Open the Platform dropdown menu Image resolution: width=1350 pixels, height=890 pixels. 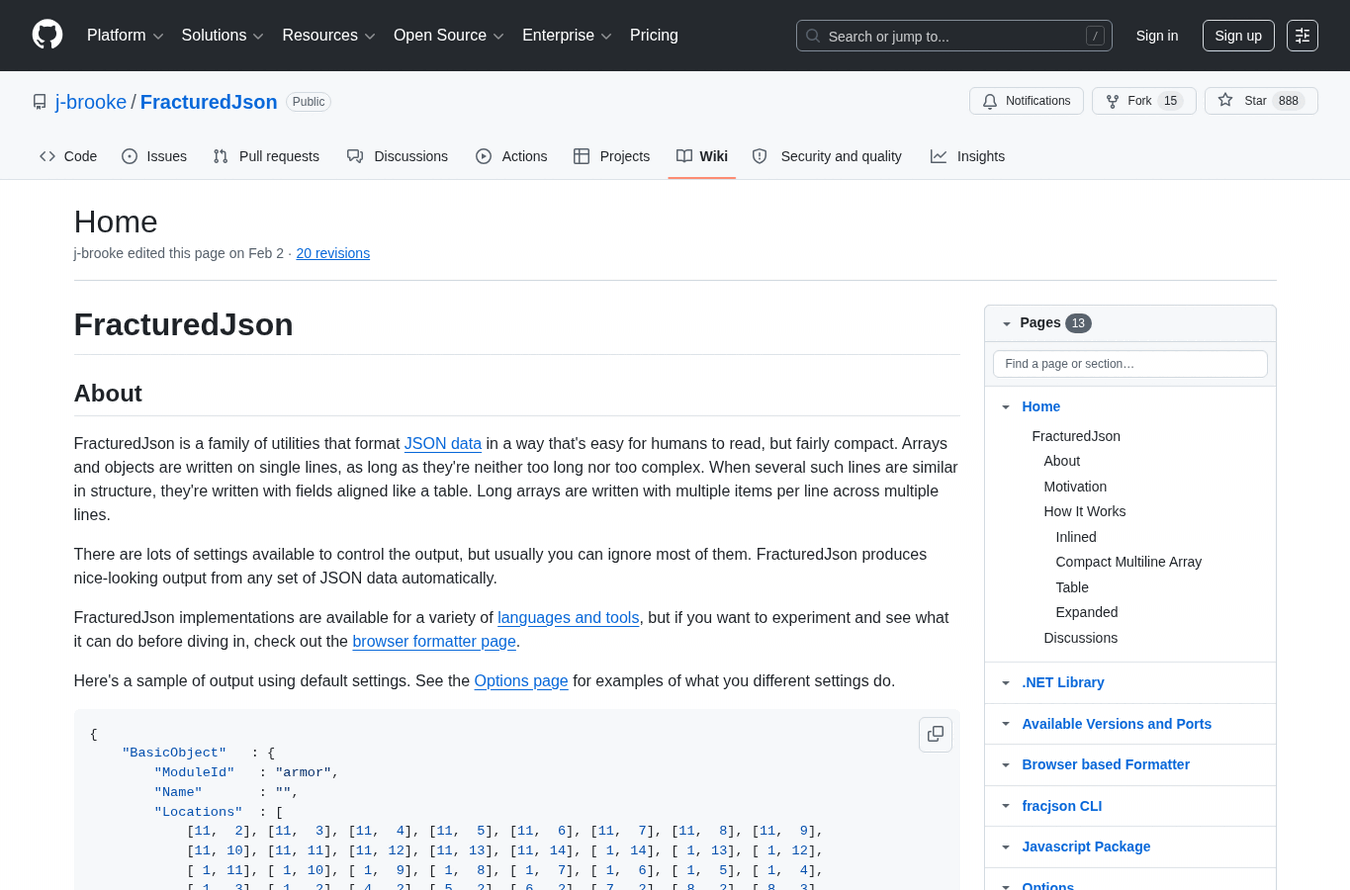tap(125, 35)
